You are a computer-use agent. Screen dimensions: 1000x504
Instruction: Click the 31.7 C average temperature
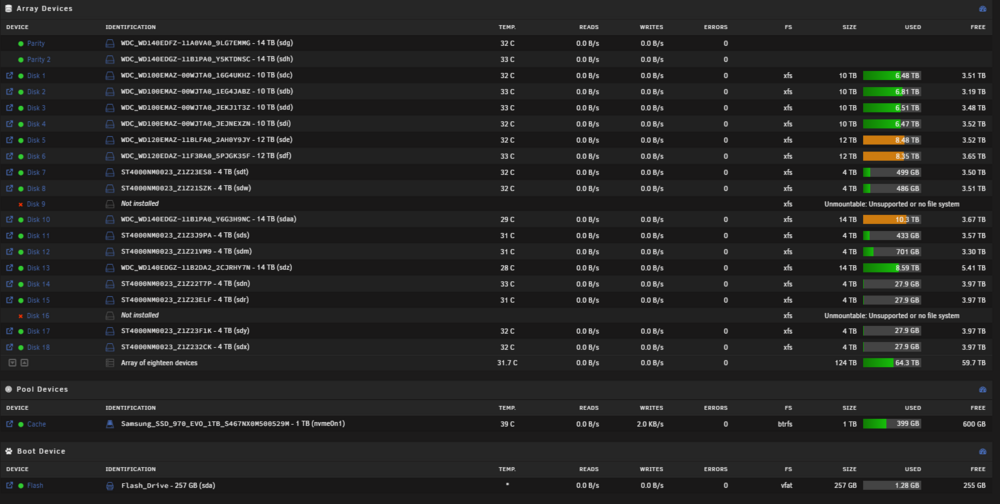click(x=507, y=363)
